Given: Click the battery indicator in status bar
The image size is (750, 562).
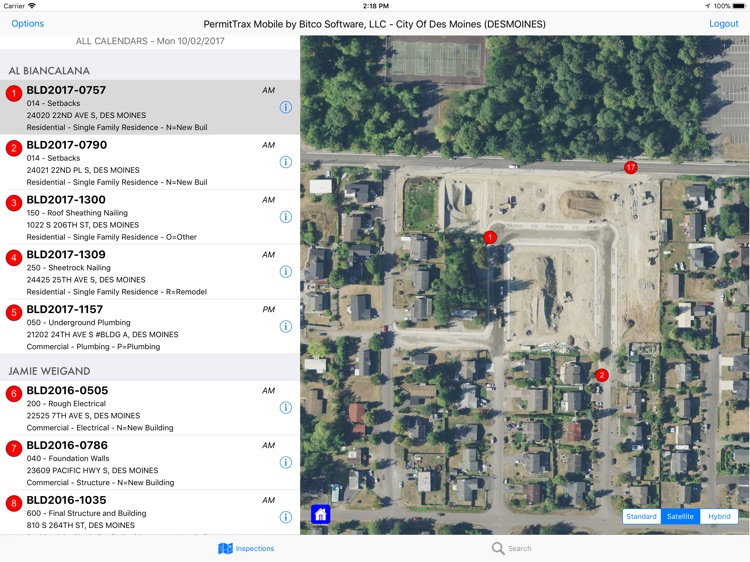Looking at the screenshot, I should (739, 6).
